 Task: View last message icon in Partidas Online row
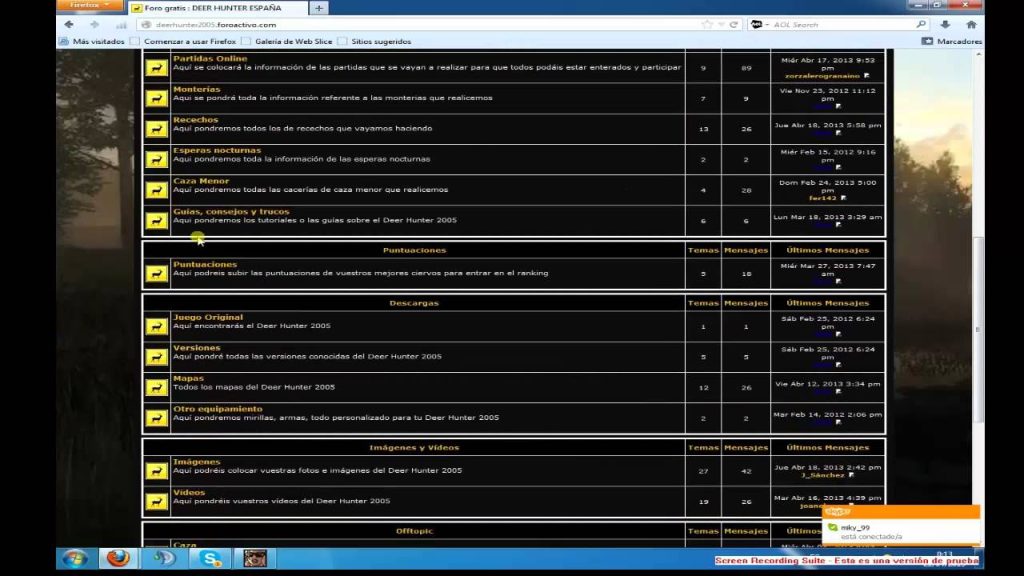pos(867,76)
